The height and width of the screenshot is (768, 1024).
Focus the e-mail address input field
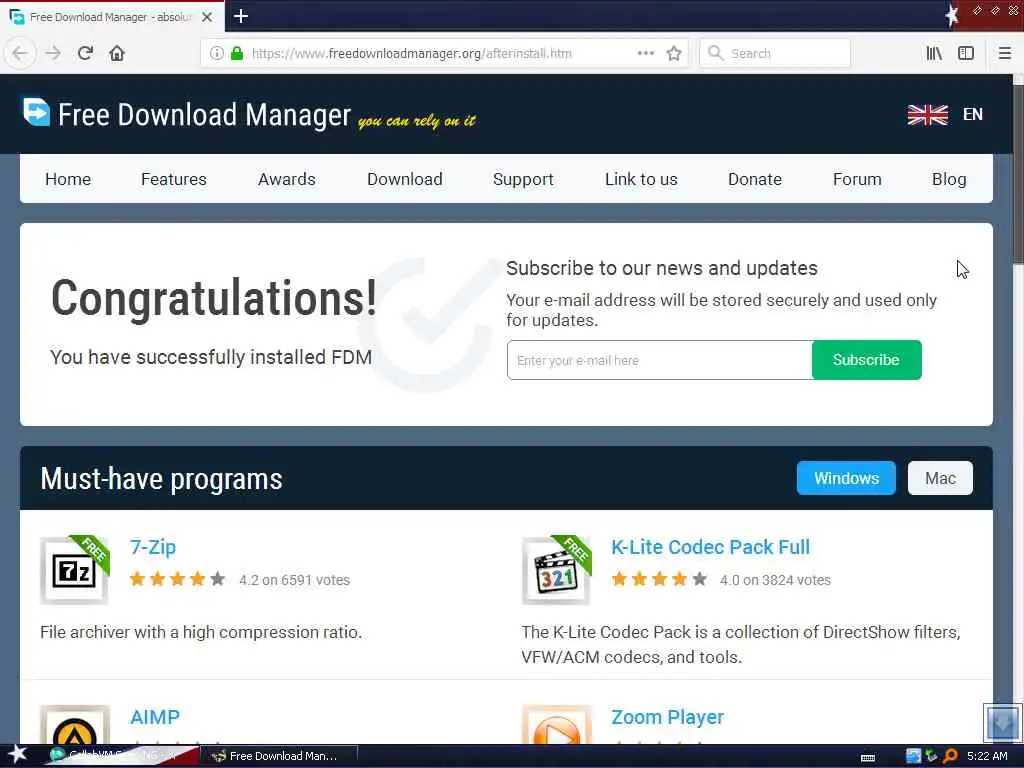tap(660, 360)
